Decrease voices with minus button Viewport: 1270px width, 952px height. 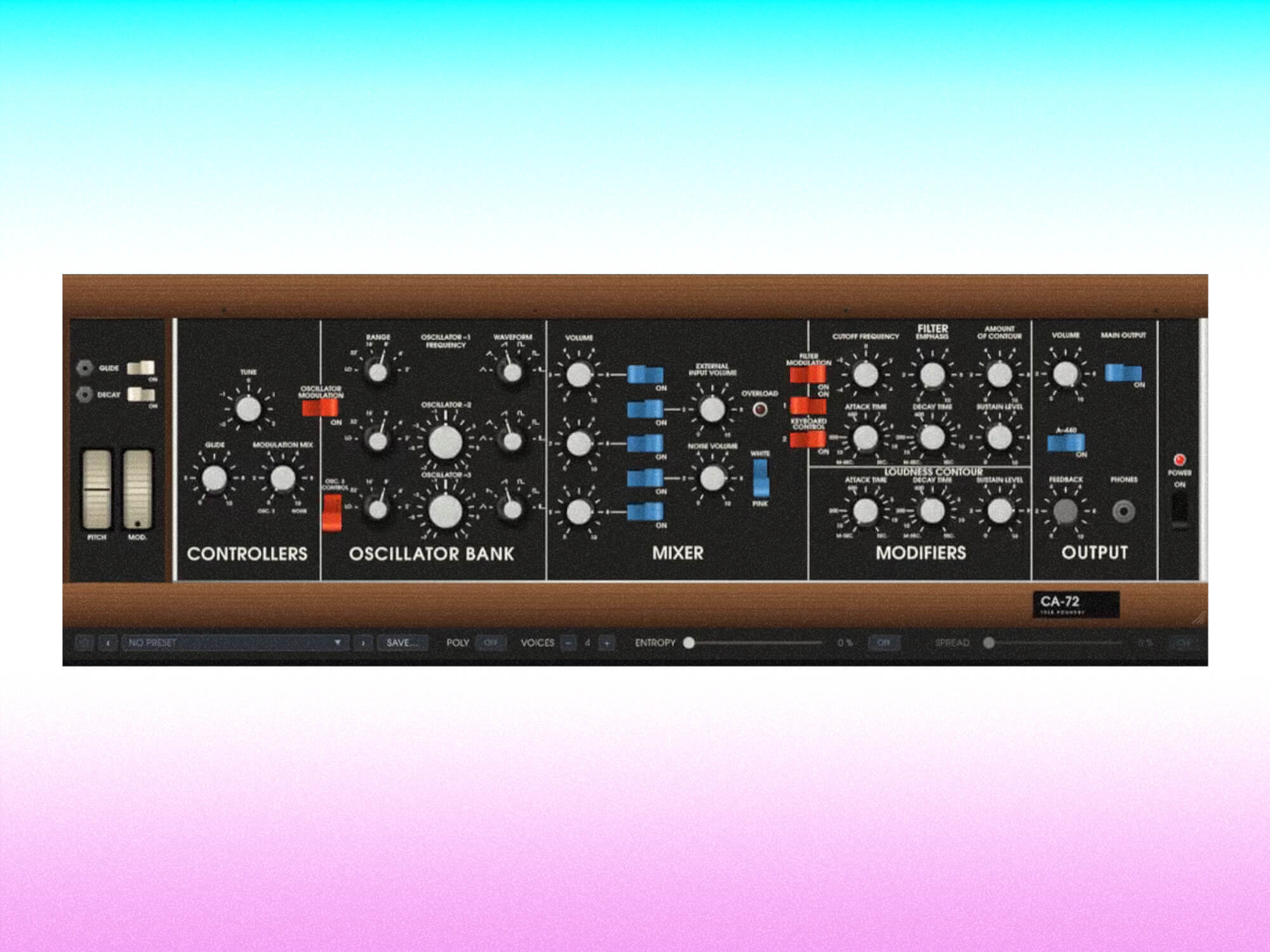pos(568,643)
